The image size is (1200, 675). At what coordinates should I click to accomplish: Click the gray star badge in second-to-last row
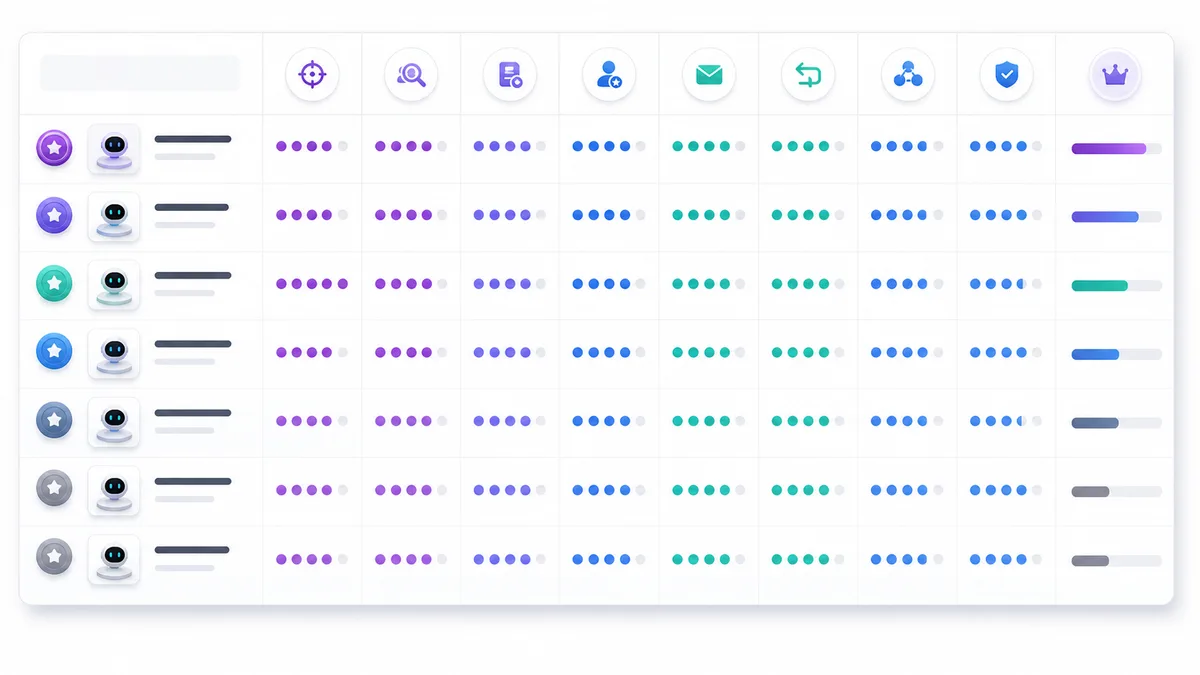coord(54,489)
